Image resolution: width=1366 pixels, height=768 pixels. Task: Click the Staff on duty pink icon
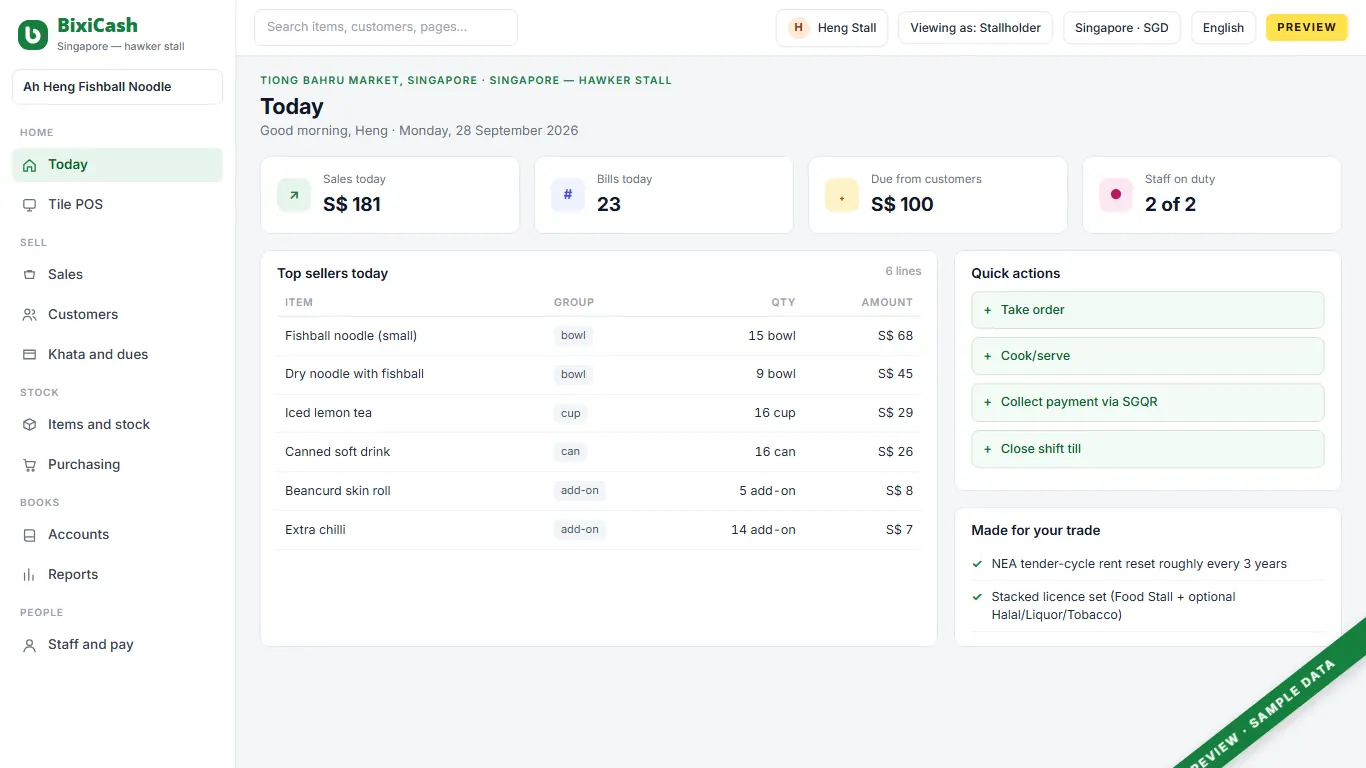(x=1116, y=195)
